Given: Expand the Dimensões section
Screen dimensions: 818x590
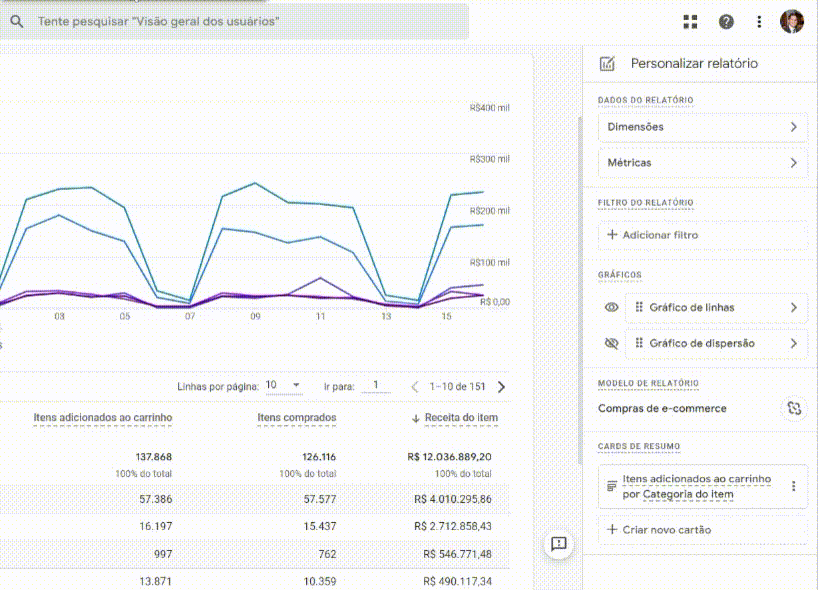Looking at the screenshot, I should pos(702,127).
